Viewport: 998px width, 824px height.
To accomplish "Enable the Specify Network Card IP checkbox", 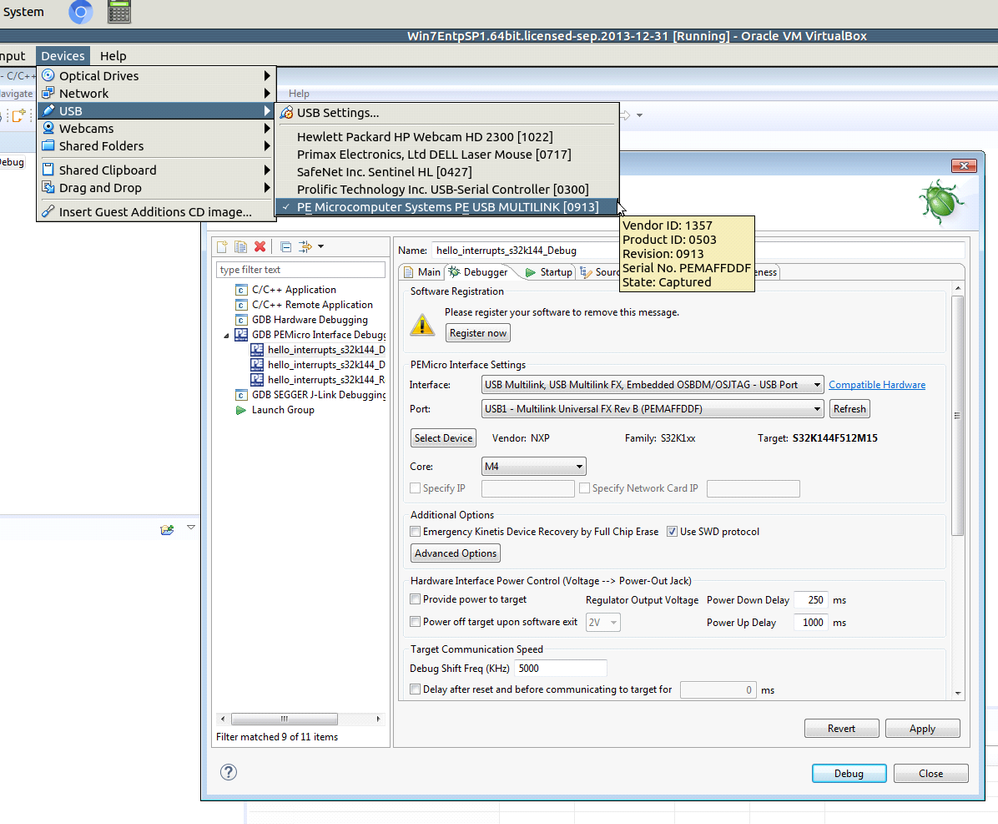I will [x=584, y=488].
